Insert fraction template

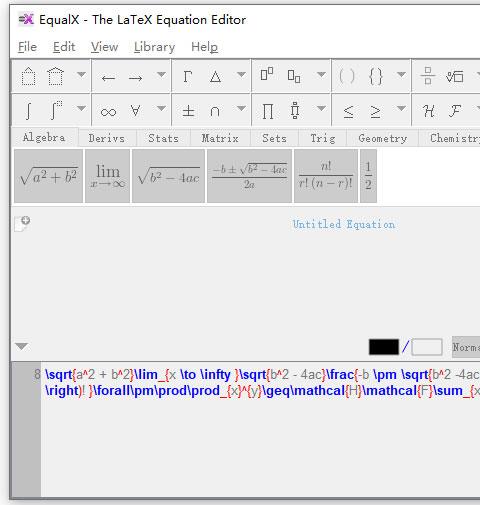428,76
